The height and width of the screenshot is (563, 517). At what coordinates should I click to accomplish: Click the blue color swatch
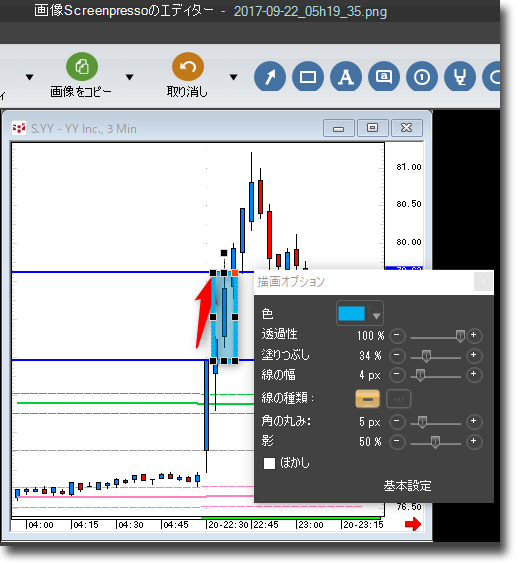coord(351,313)
